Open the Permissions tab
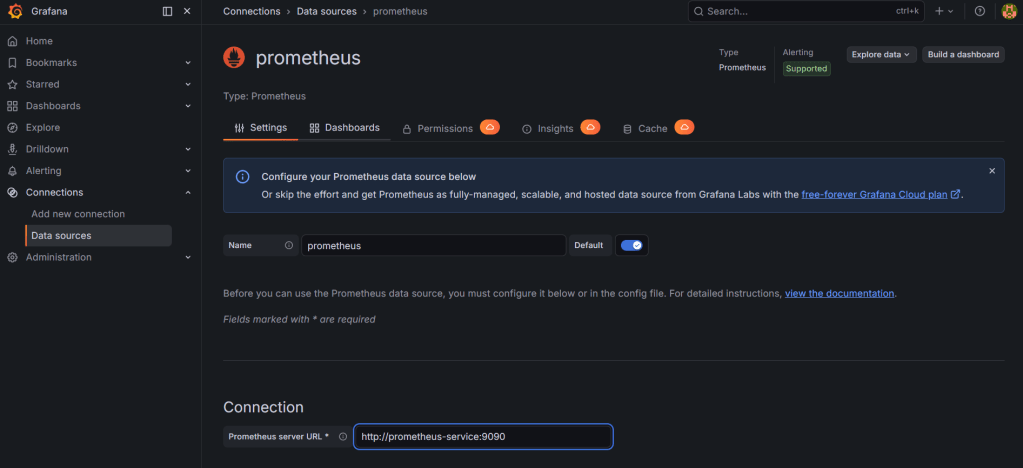This screenshot has height=468, width=1023. (x=438, y=129)
